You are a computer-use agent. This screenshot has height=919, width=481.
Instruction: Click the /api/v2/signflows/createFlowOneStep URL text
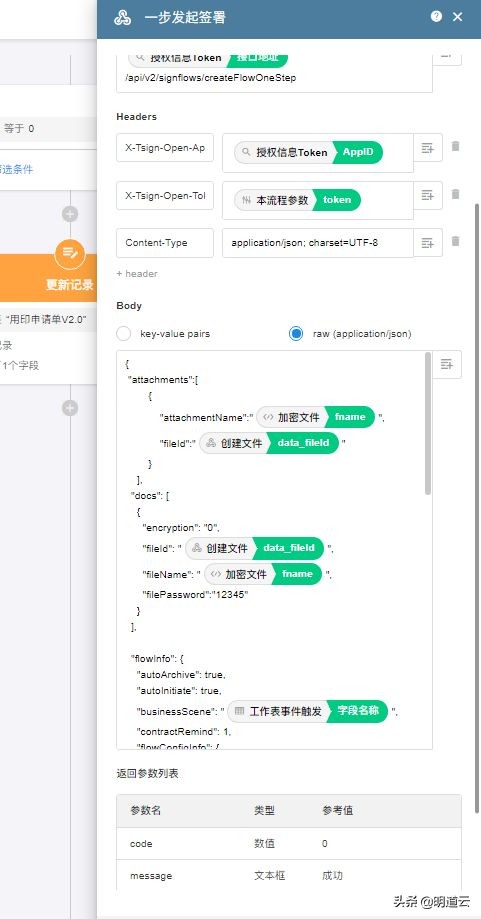coord(211,77)
